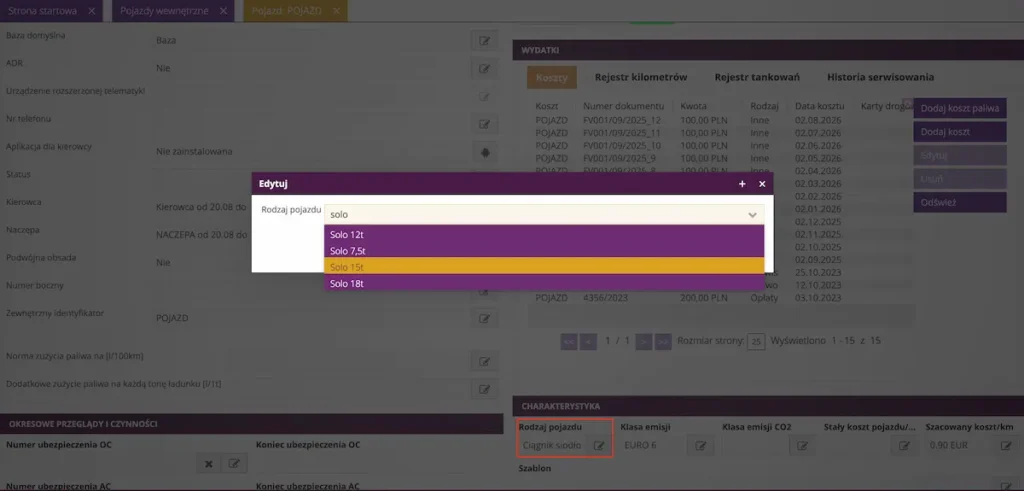Edit Szacowany koszt/km value
1024x491 pixels.
[x=1006, y=445]
